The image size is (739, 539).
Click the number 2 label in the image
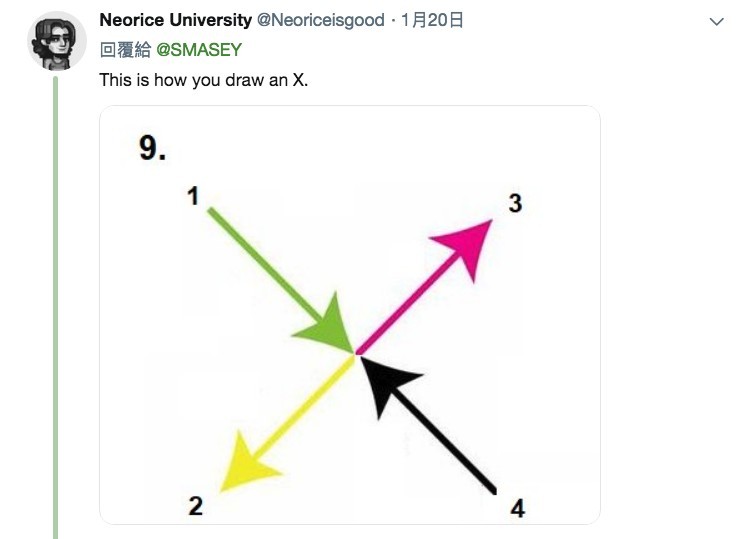click(x=196, y=506)
